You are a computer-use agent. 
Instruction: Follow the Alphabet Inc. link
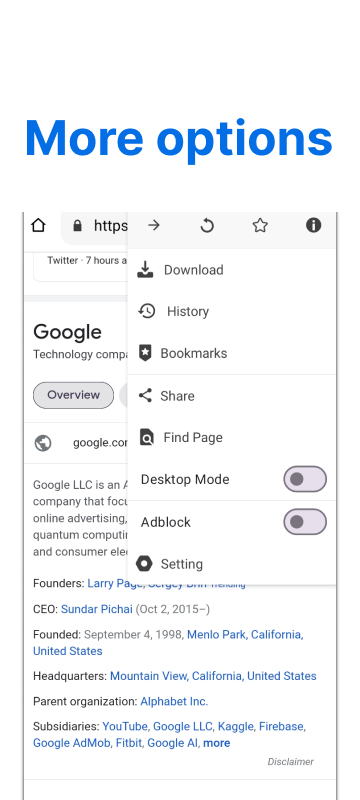pos(174,702)
